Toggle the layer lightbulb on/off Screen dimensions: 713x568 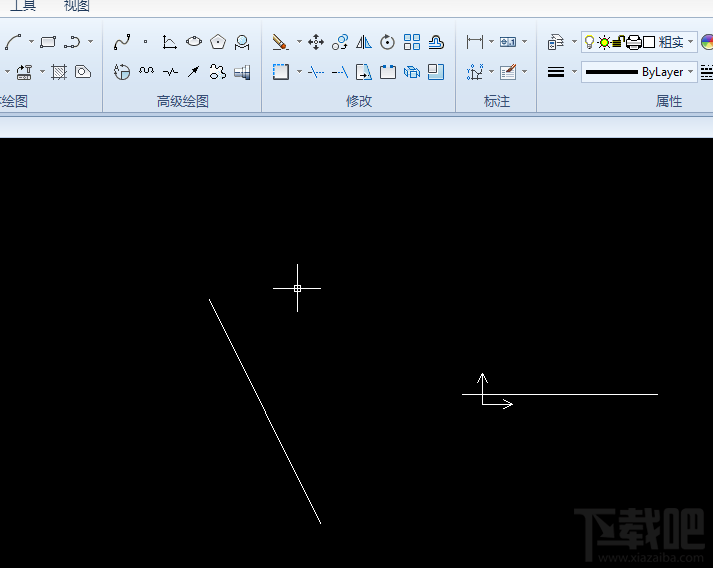click(589, 42)
